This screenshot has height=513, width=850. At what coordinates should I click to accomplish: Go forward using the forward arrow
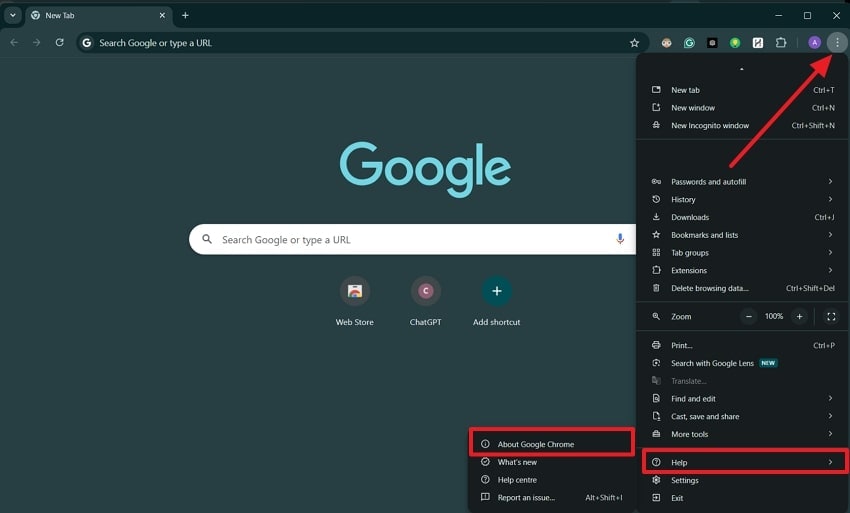click(36, 42)
